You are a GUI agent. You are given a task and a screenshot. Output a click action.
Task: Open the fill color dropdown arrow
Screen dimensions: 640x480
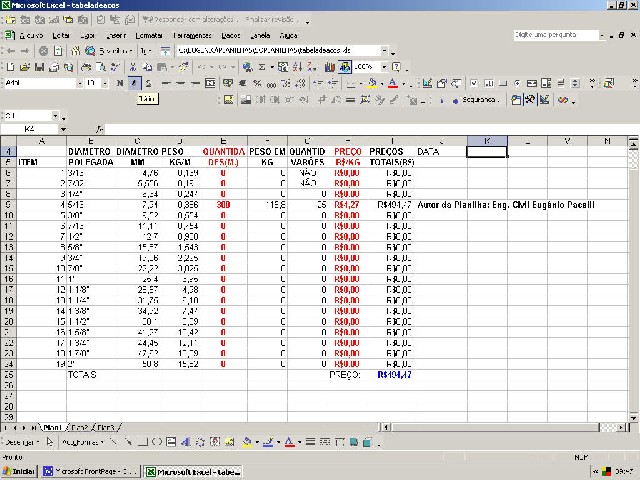pos(382,84)
